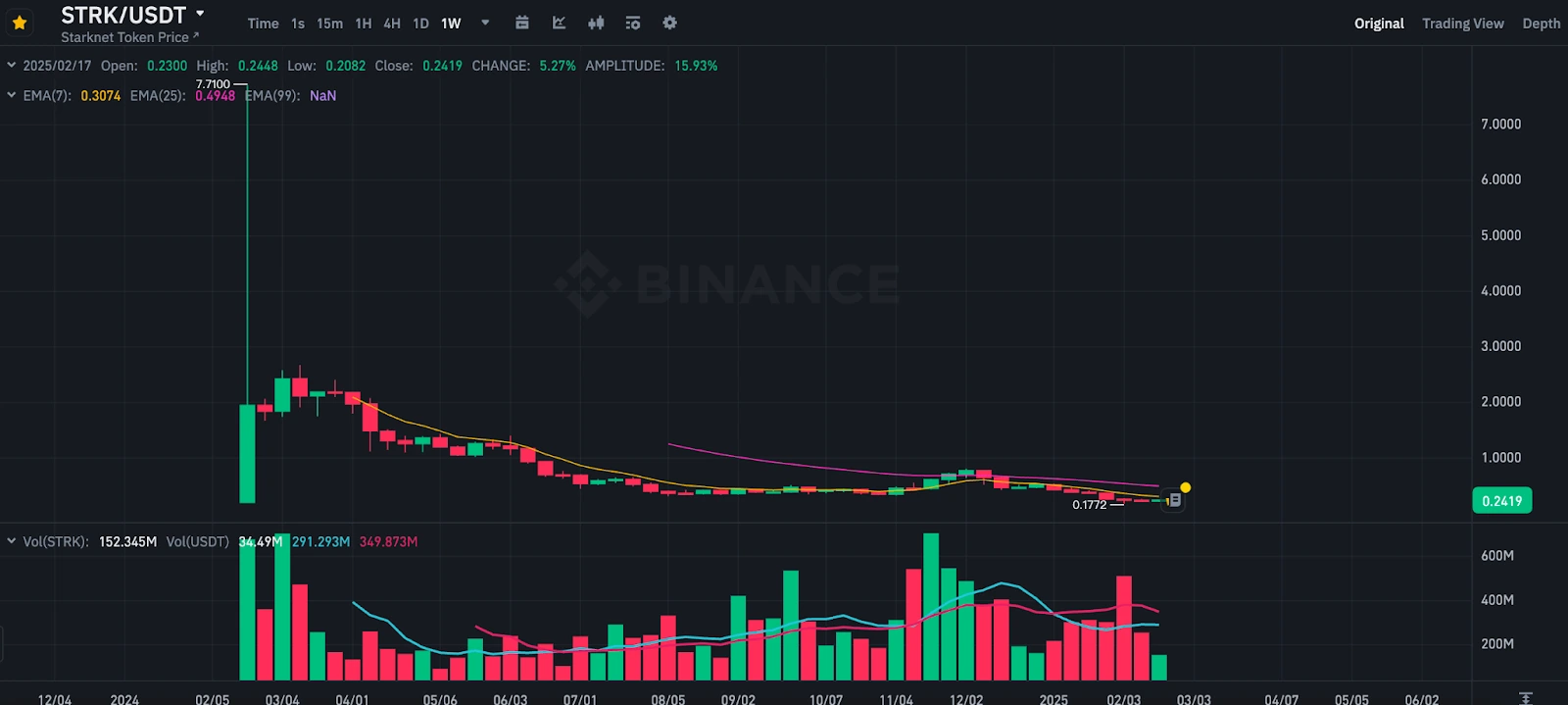Viewport: 1568px width, 705px height.
Task: Switch to the 1H interval
Action: (x=364, y=24)
